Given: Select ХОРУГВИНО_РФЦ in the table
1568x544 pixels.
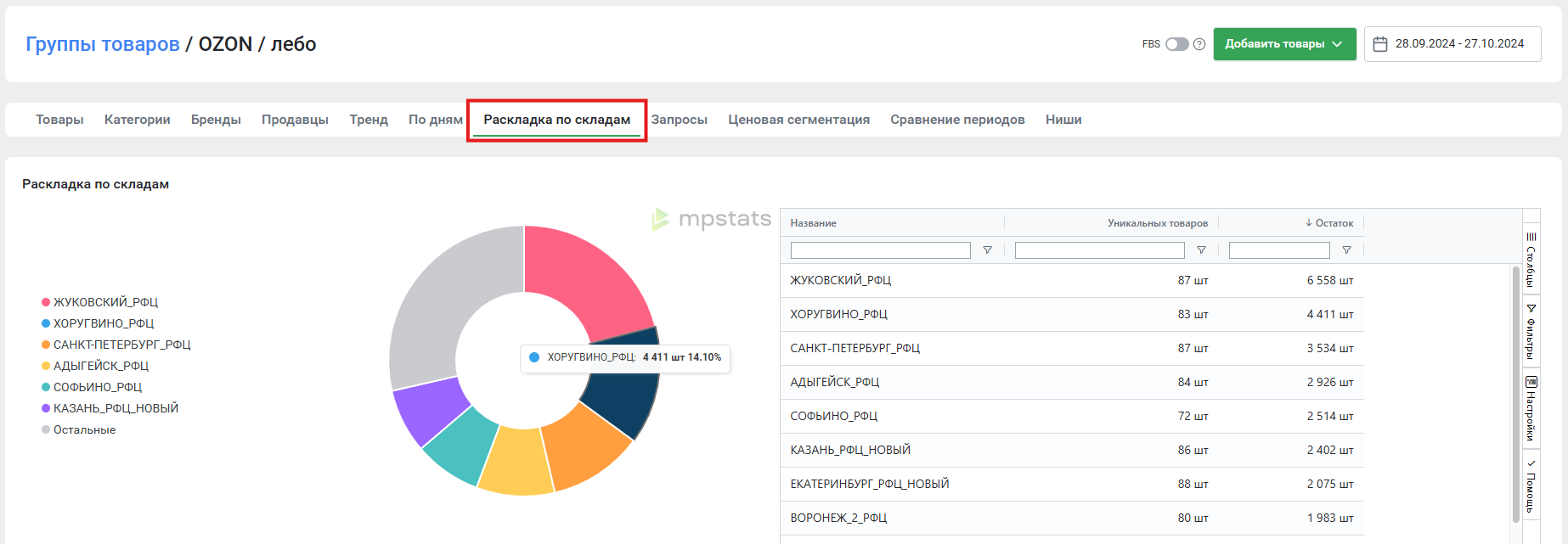Looking at the screenshot, I should (x=838, y=314).
